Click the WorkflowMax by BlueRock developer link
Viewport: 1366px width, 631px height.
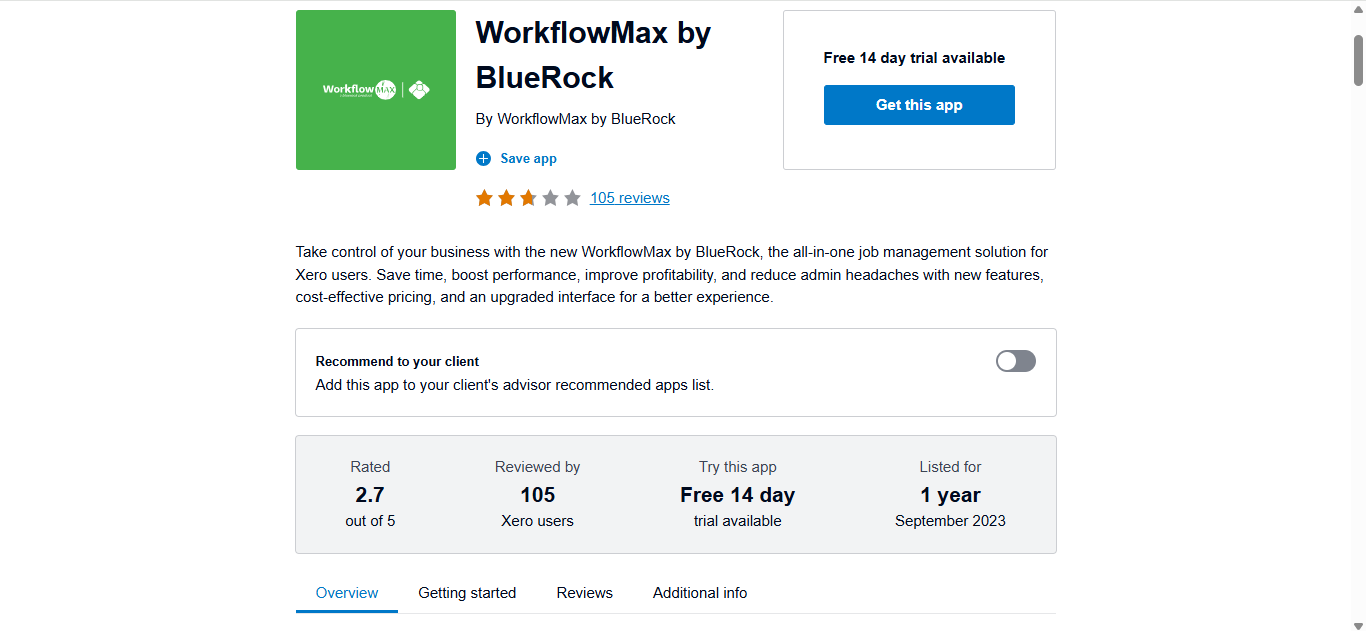pyautogui.click(x=586, y=118)
